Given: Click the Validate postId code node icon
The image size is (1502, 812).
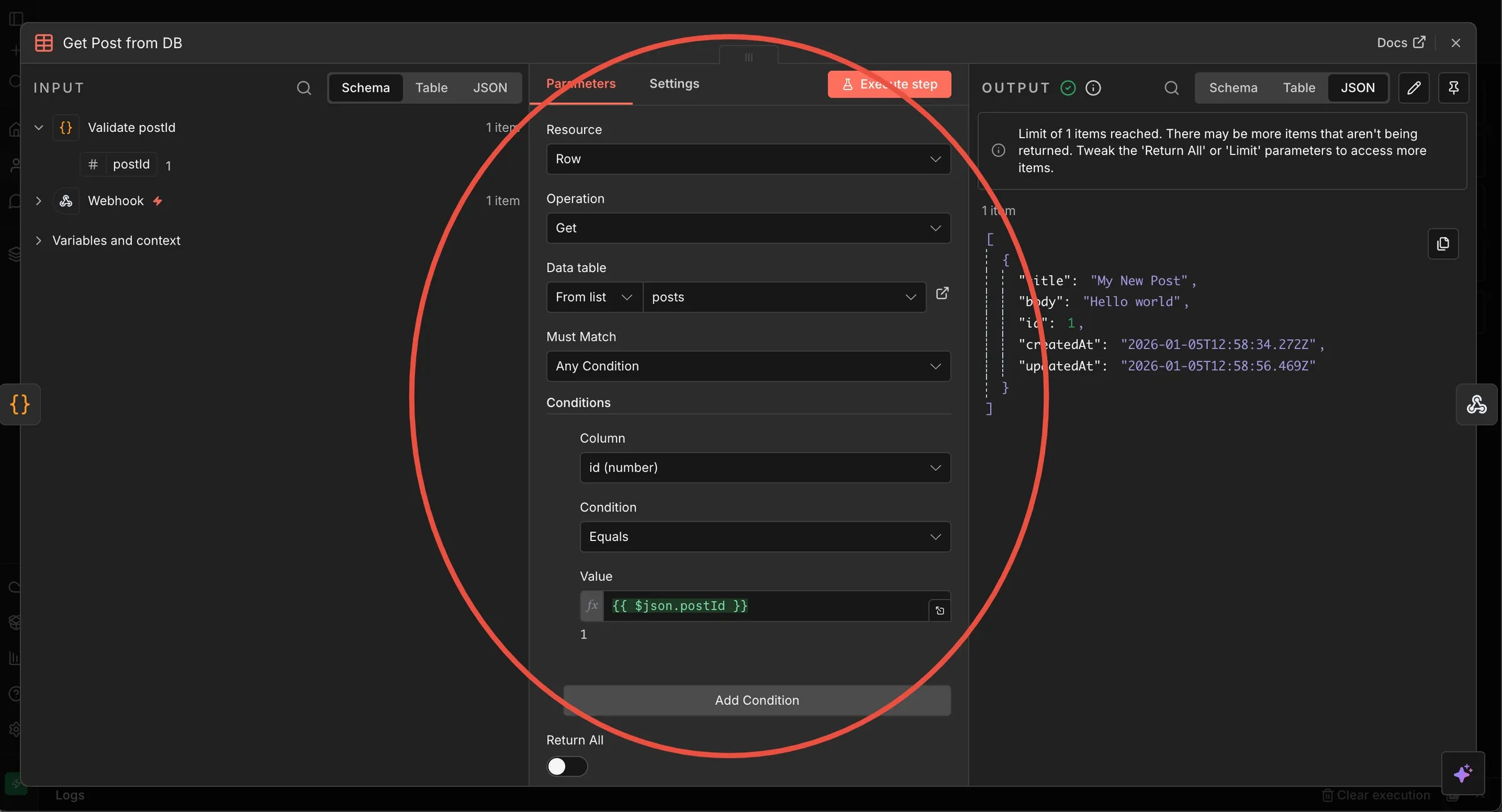Looking at the screenshot, I should pyautogui.click(x=66, y=128).
